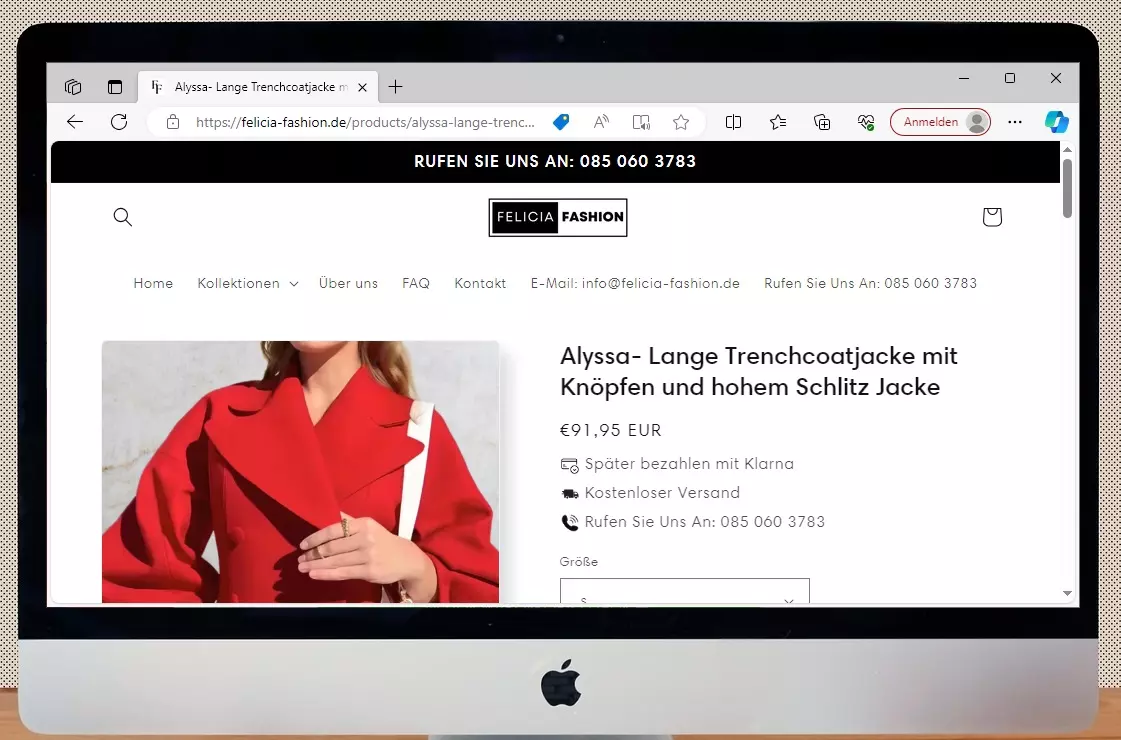
Task: Close the Alyssa Trenchcoatjacke tab
Action: coord(362,87)
